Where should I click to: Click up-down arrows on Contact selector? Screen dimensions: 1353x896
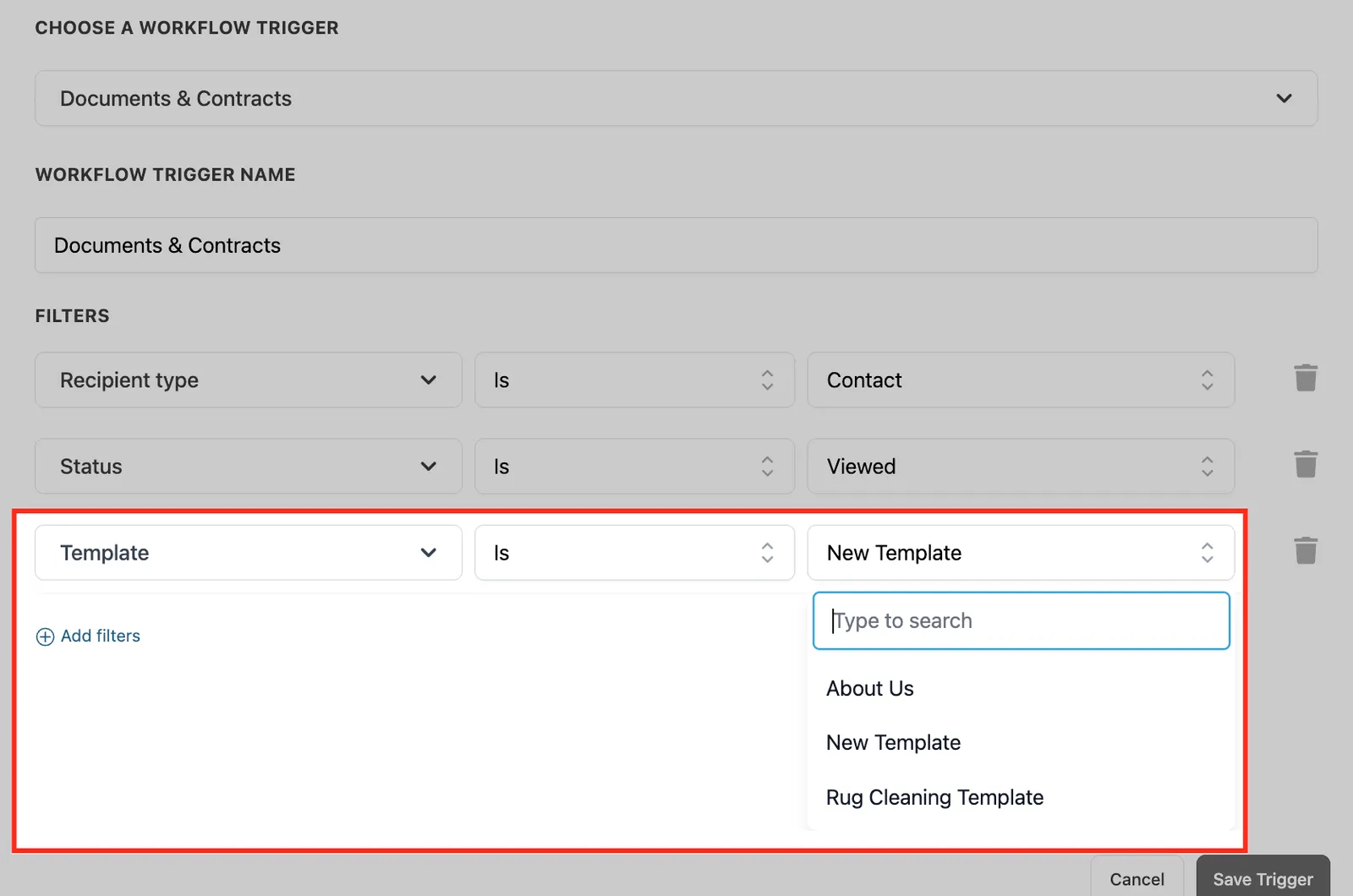tap(1207, 380)
